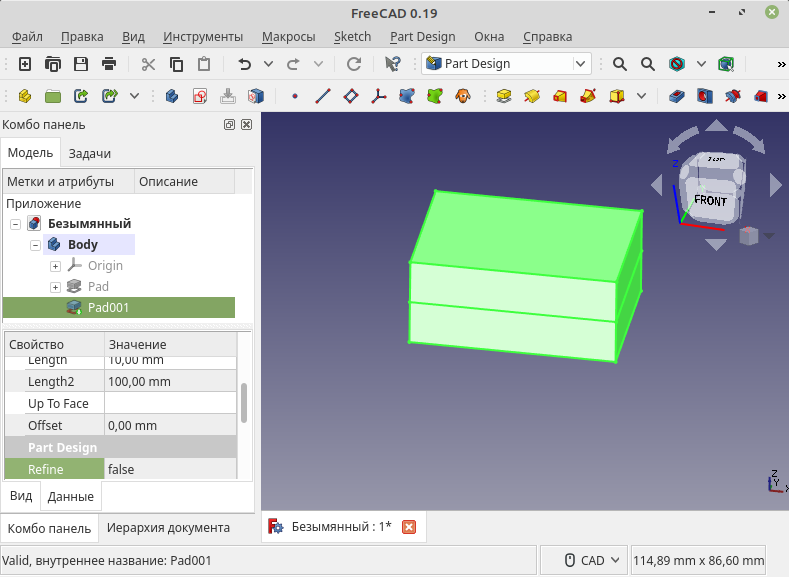Click the Create Sketch icon

(200, 96)
